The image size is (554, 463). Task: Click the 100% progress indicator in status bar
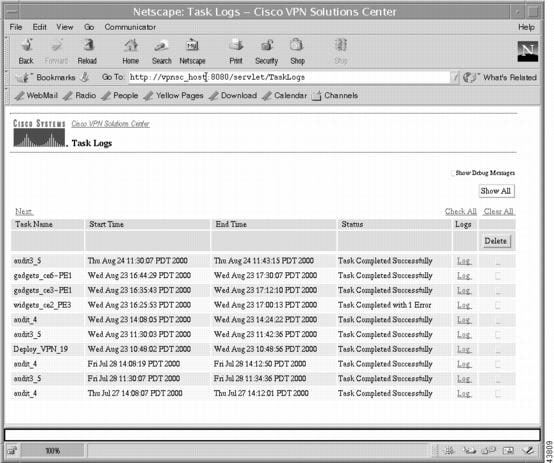pyautogui.click(x=53, y=451)
